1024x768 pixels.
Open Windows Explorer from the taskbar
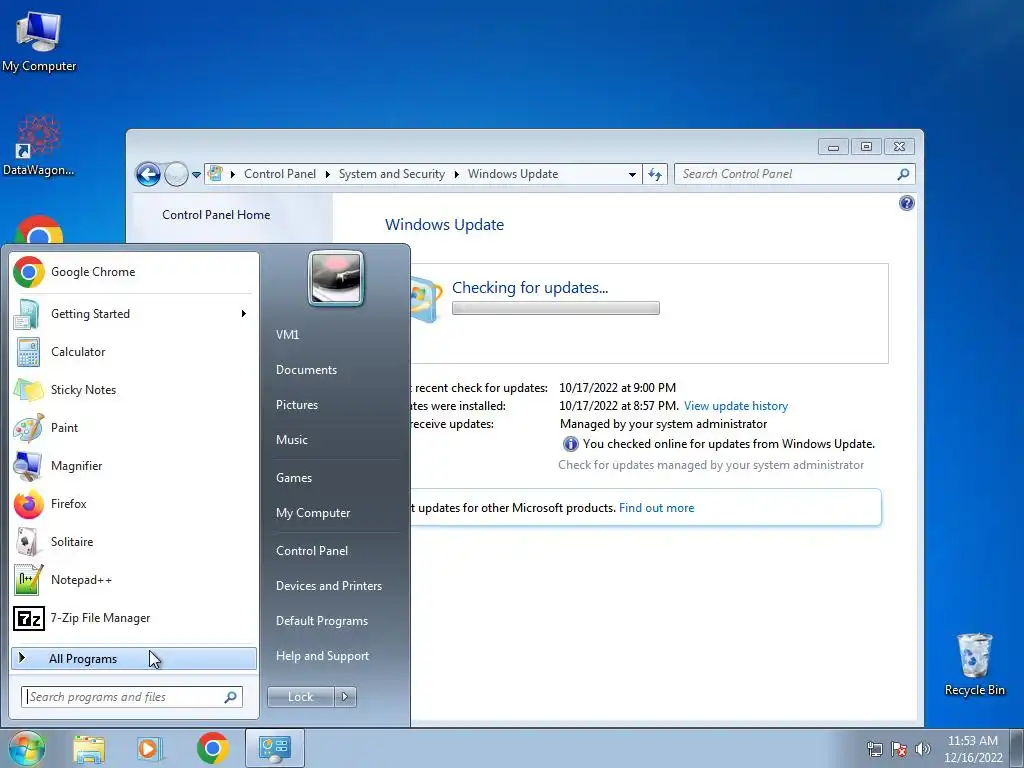tap(89, 748)
